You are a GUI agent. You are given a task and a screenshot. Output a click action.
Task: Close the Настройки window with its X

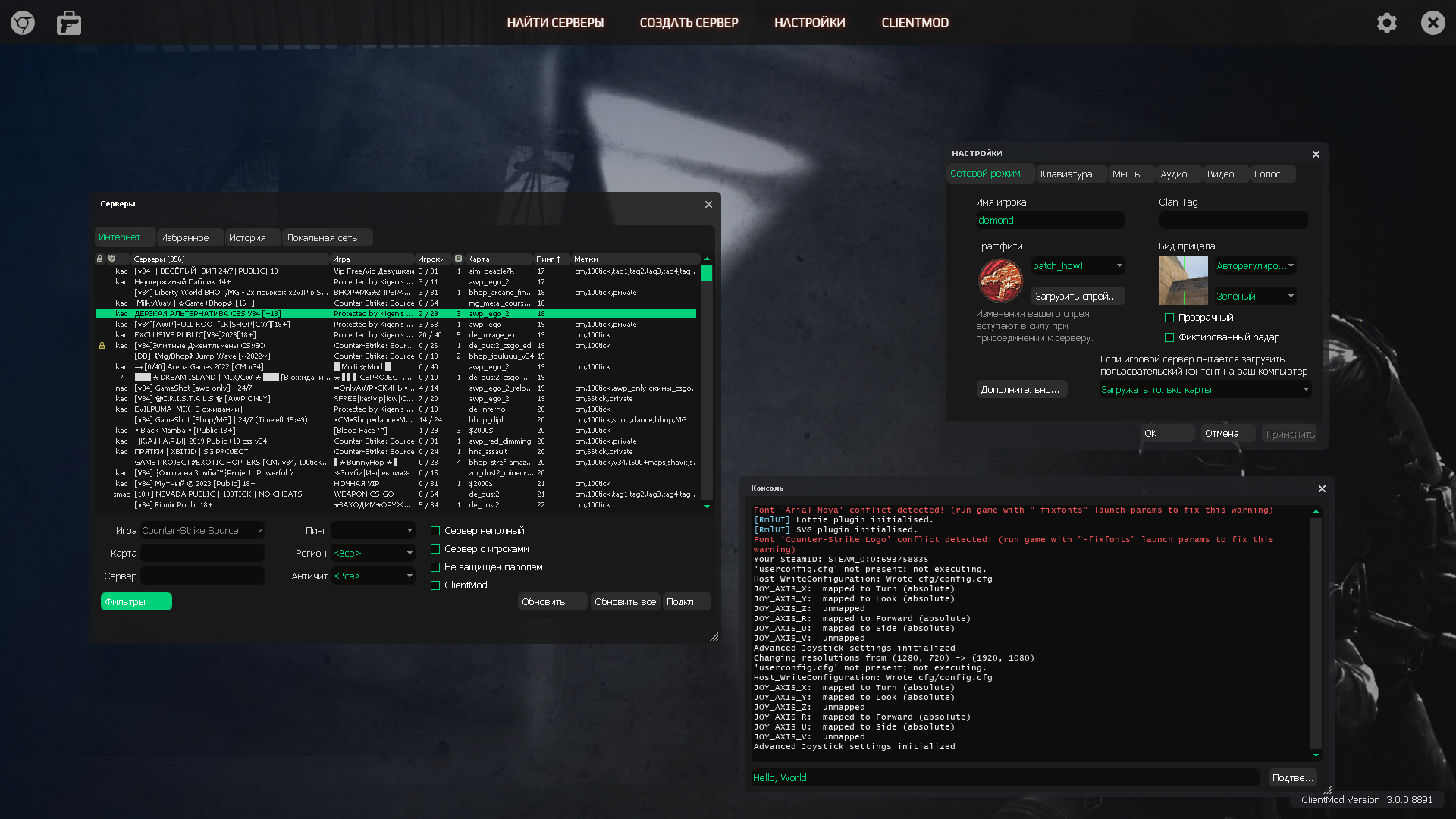(1316, 154)
